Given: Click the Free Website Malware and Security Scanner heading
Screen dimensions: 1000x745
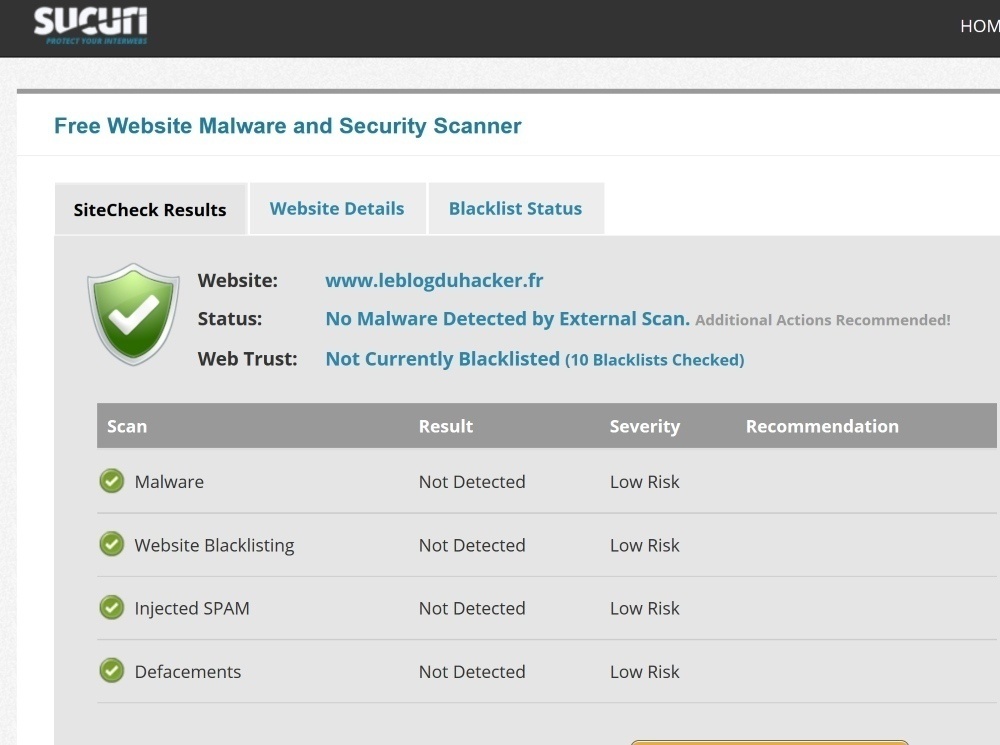Looking at the screenshot, I should (x=288, y=126).
